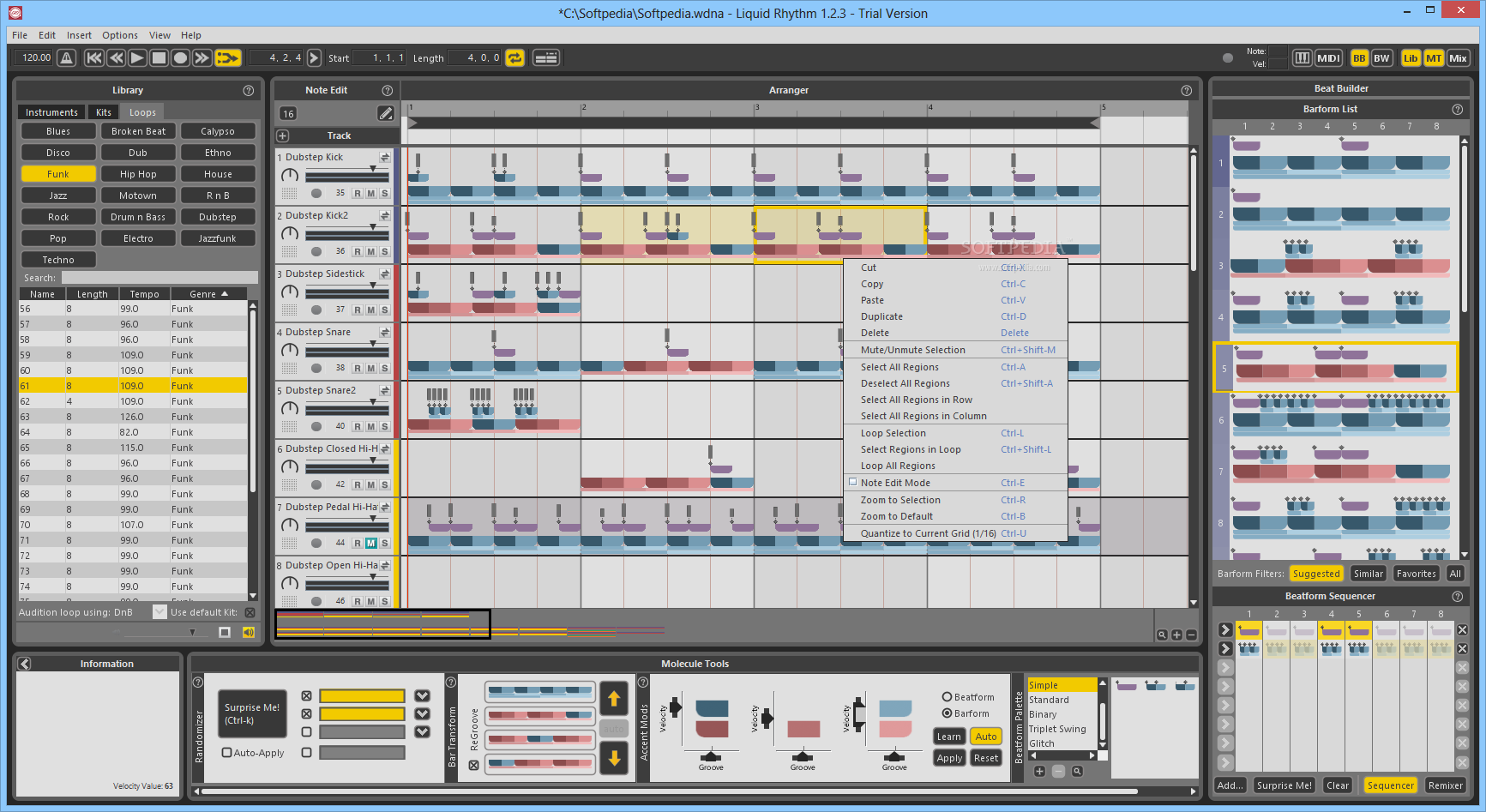Open Dubstep Sidestick track options arrow
The height and width of the screenshot is (812, 1486).
pos(385,274)
